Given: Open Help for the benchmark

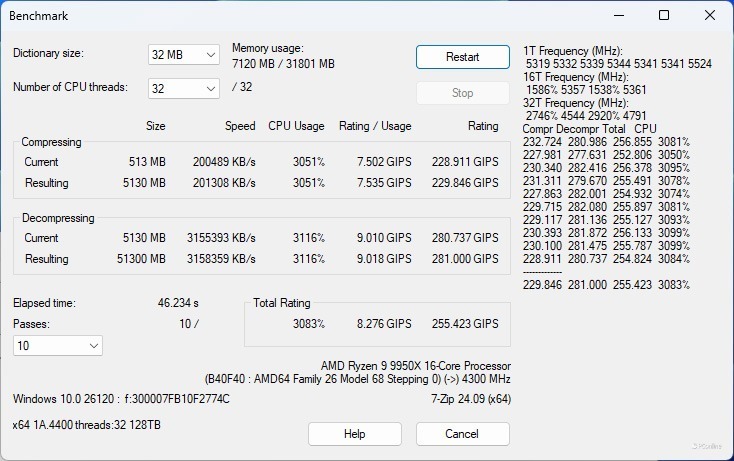Looking at the screenshot, I should tap(354, 434).
